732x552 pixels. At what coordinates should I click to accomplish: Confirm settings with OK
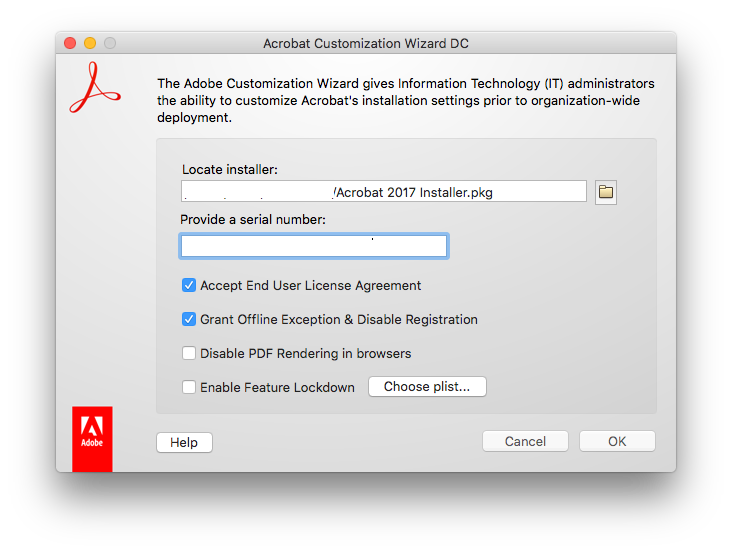coord(617,441)
